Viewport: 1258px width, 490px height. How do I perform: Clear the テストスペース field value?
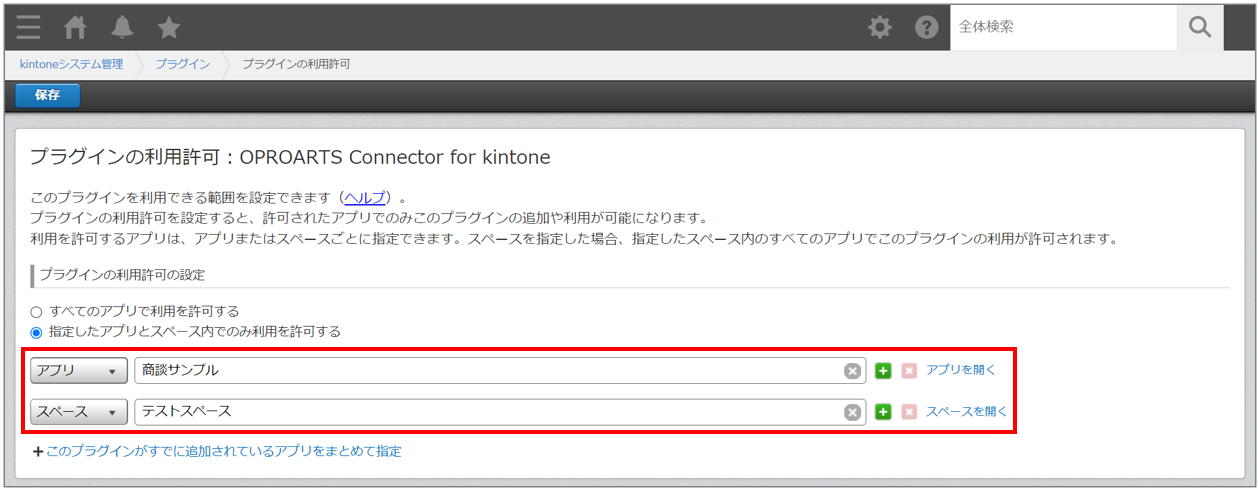(852, 412)
